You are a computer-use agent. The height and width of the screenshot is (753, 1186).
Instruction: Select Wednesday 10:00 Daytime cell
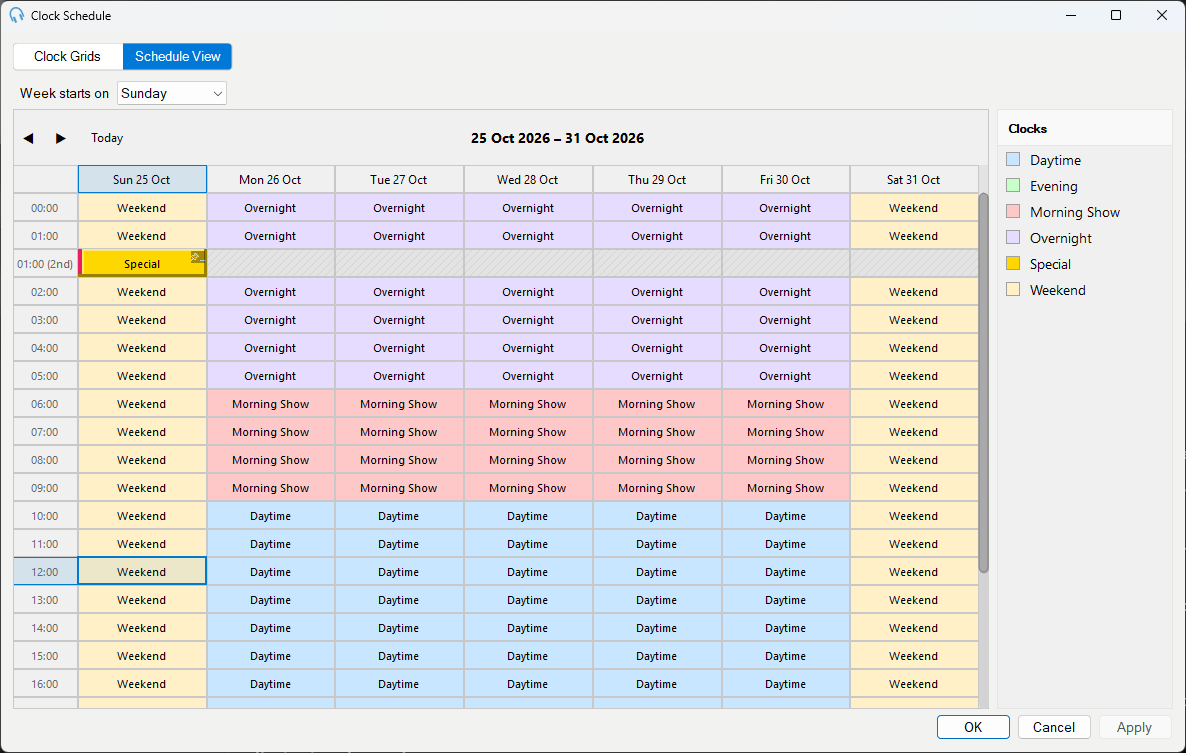coord(528,516)
